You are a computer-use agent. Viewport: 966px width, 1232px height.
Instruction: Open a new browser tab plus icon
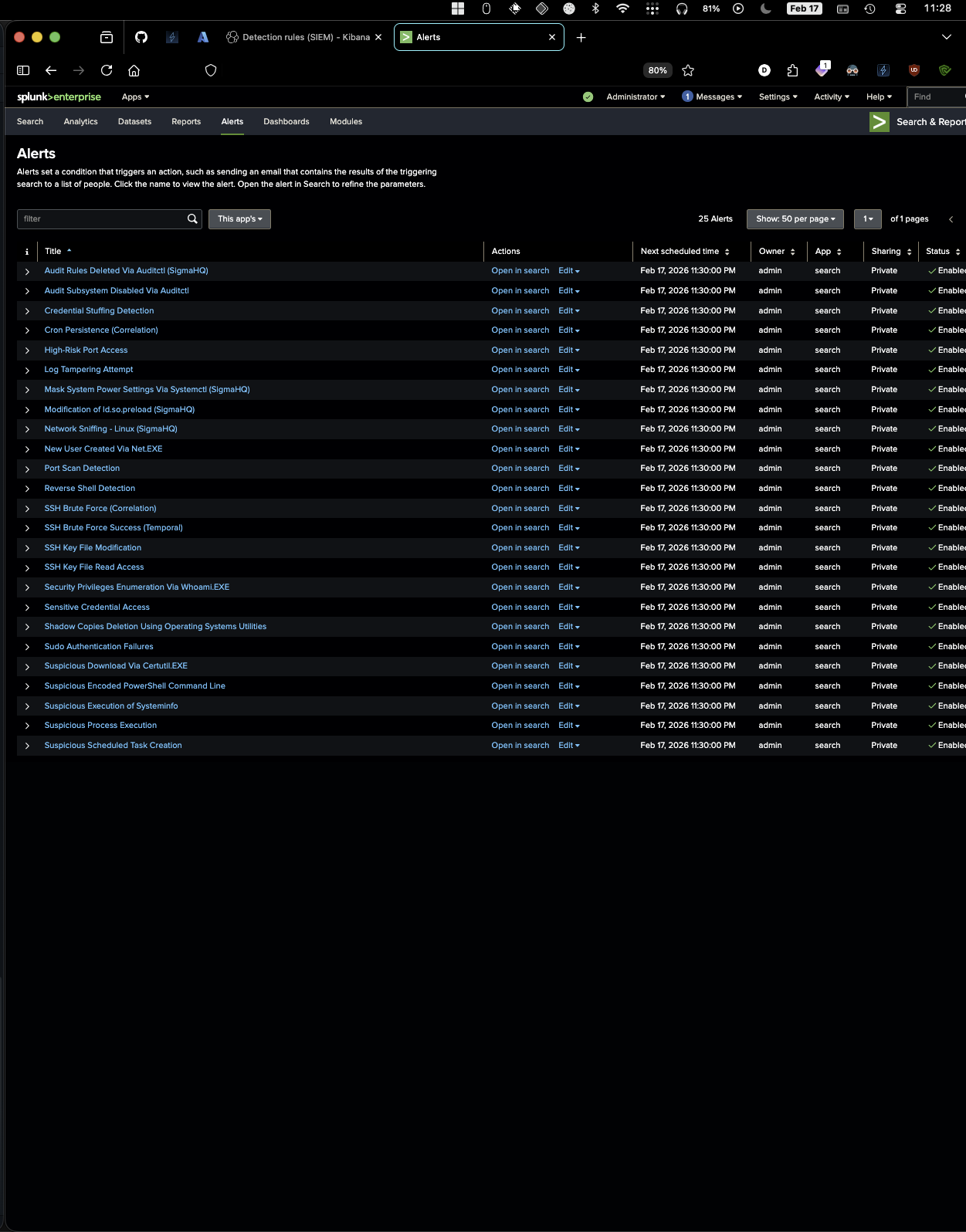(581, 37)
